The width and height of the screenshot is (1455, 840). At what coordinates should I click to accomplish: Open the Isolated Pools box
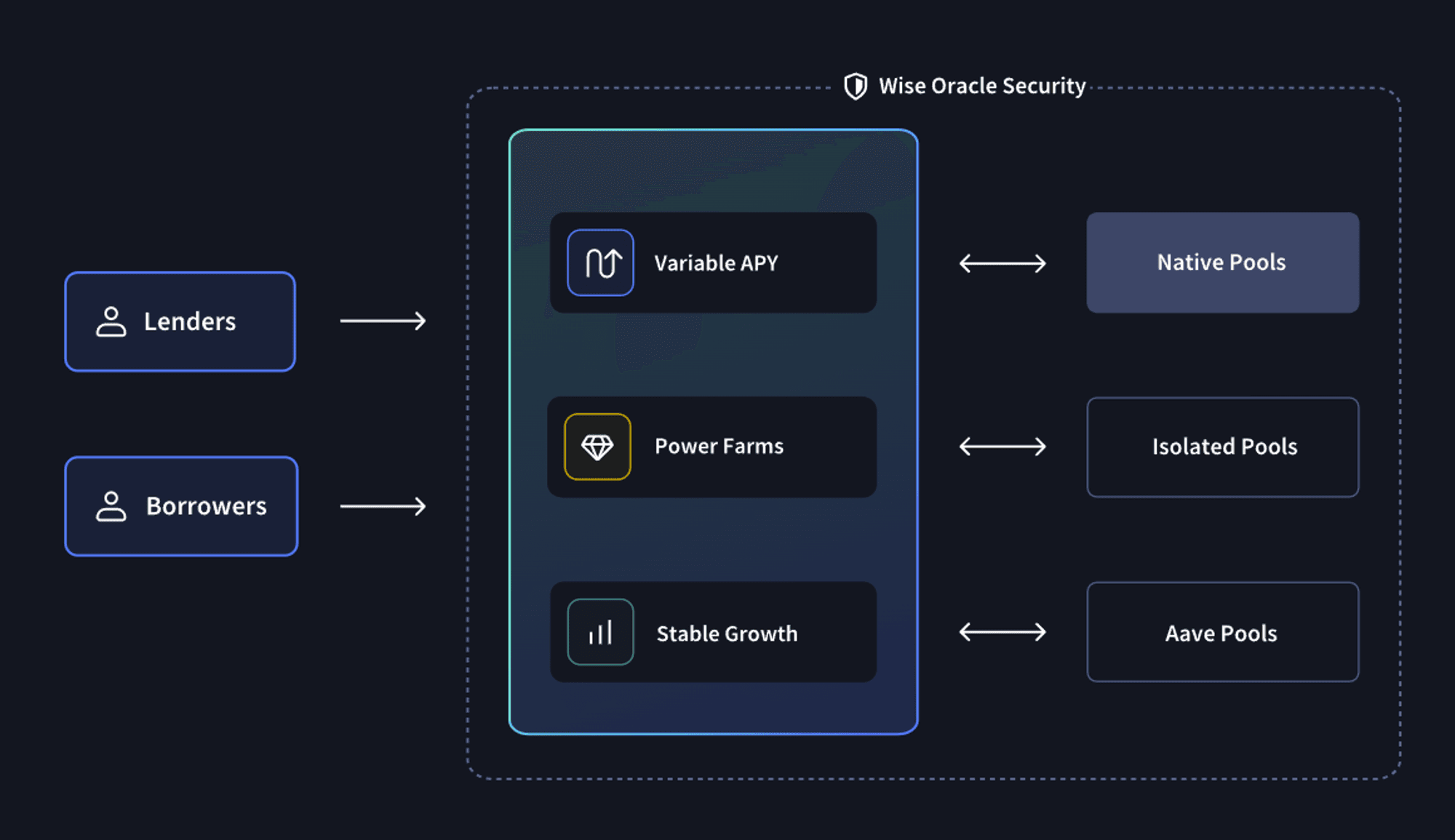pyautogui.click(x=1223, y=447)
